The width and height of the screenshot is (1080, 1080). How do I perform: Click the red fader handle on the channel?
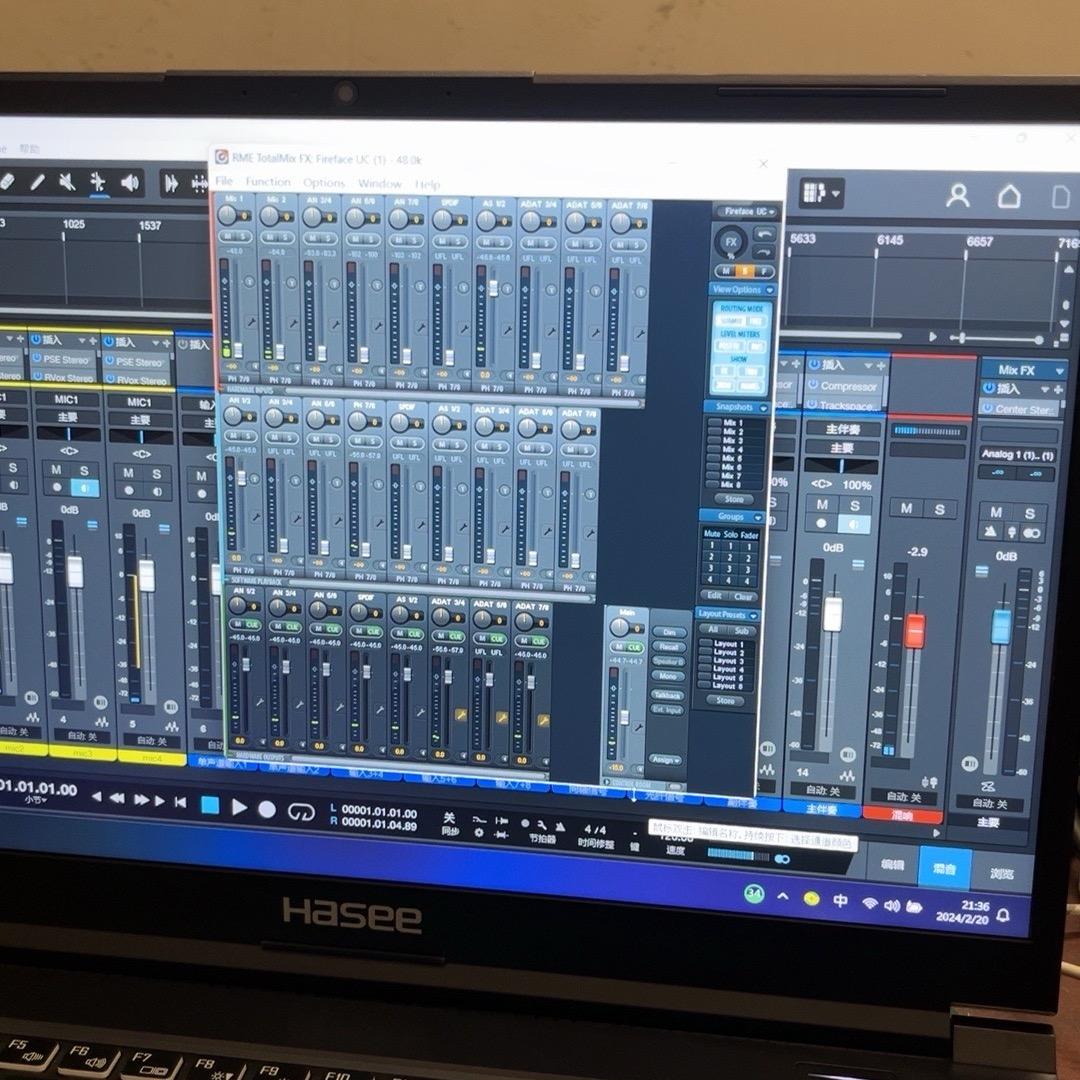coord(915,630)
